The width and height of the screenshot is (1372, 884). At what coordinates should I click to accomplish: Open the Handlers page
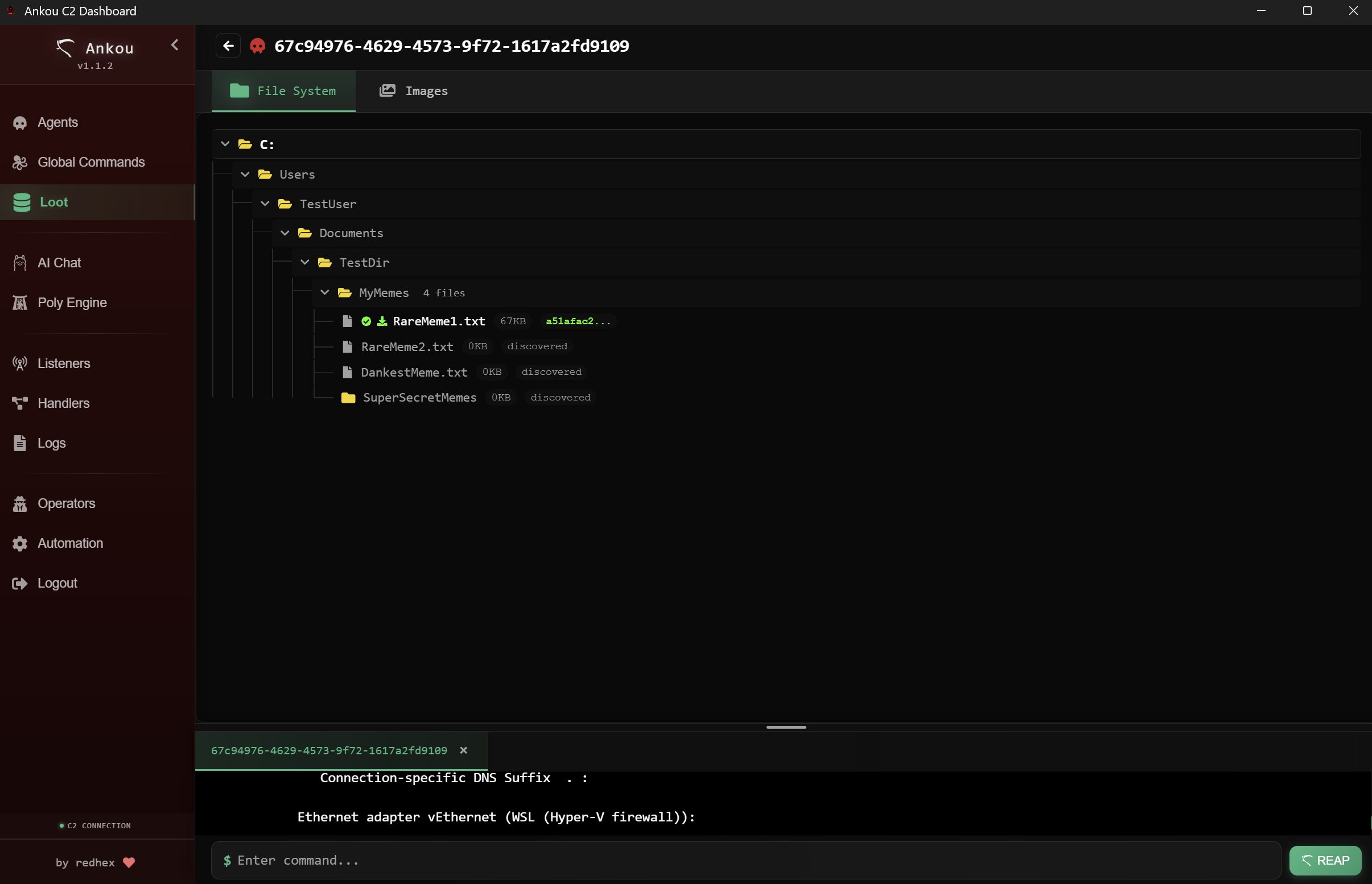point(63,403)
